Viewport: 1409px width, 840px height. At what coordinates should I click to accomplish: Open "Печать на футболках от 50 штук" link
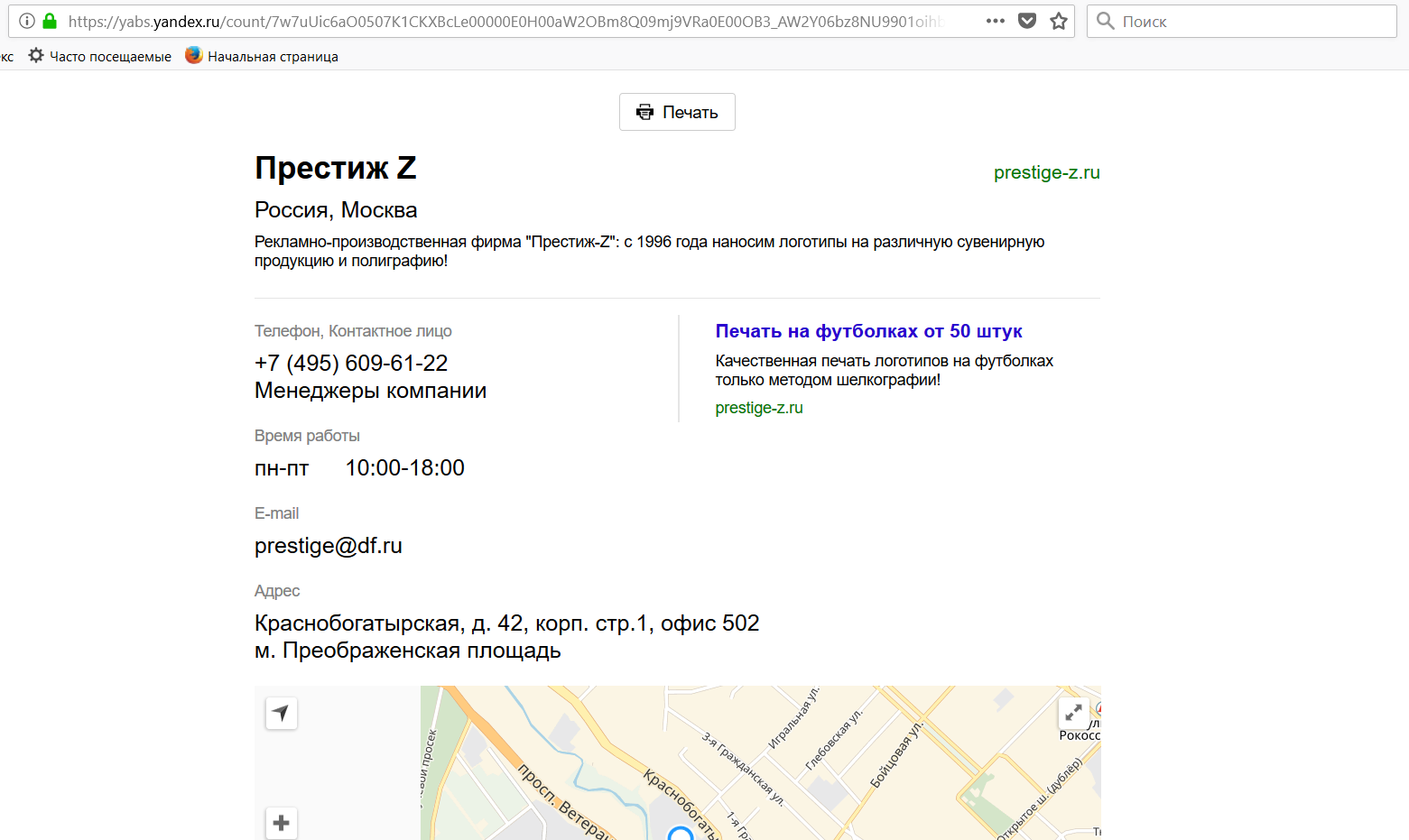coord(868,331)
